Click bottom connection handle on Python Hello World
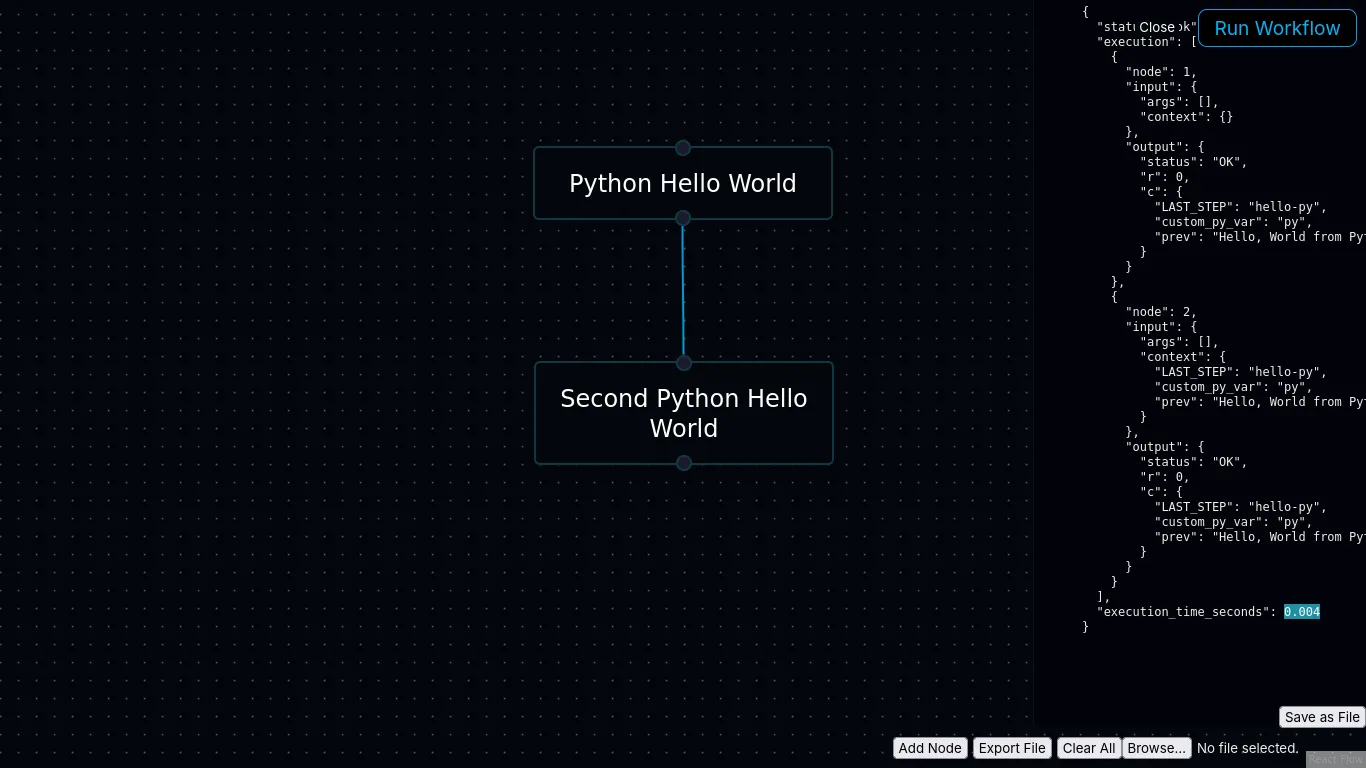This screenshot has height=768, width=1366. 683,218
